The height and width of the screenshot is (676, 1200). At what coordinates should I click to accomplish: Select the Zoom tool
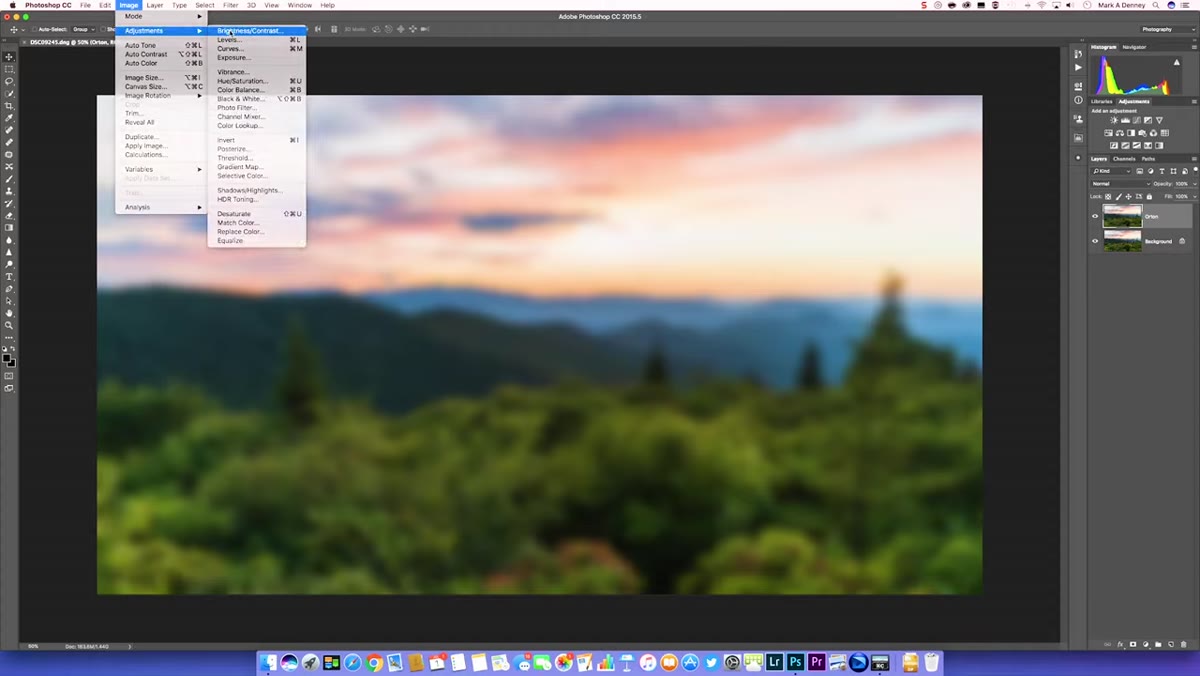(x=9, y=325)
